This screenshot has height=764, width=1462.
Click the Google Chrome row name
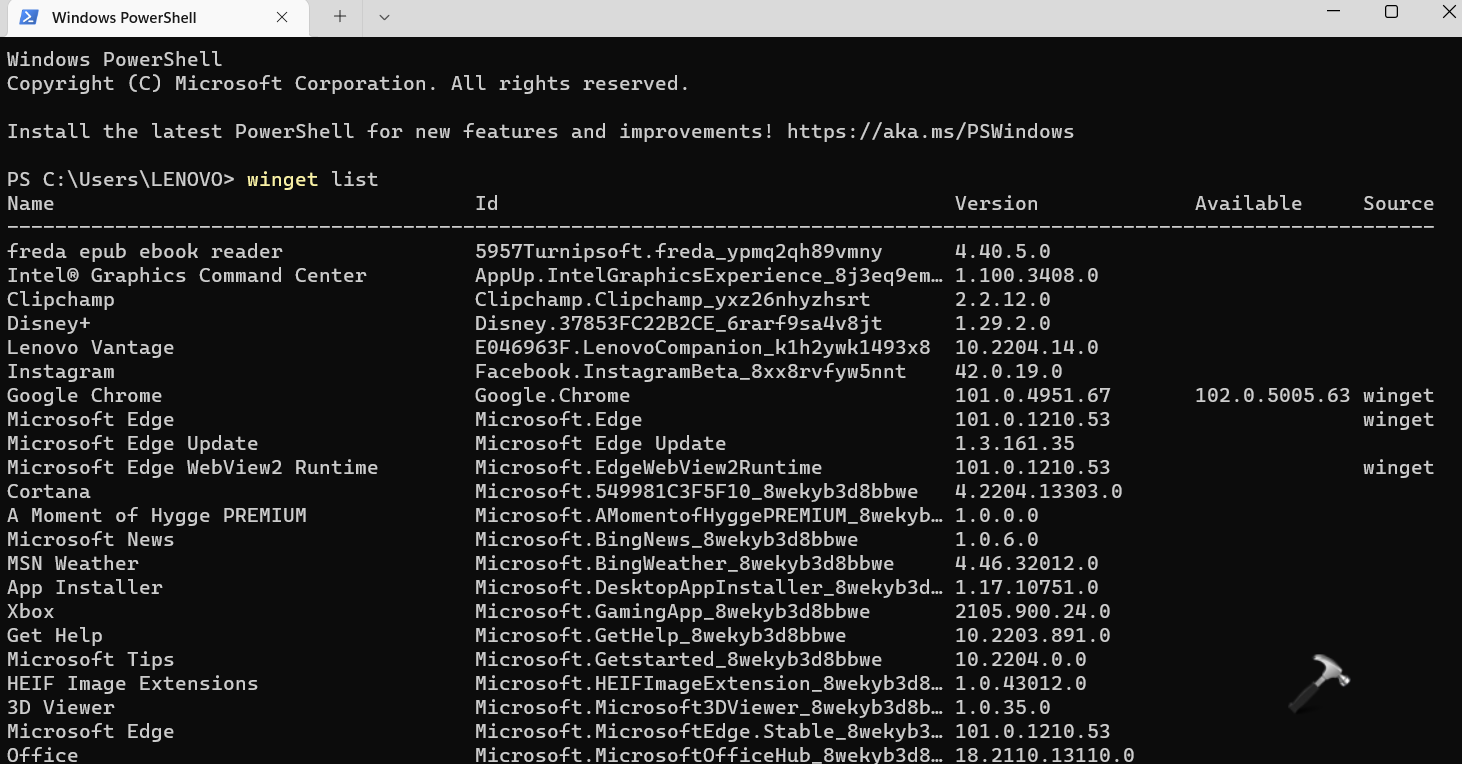[x=84, y=395]
